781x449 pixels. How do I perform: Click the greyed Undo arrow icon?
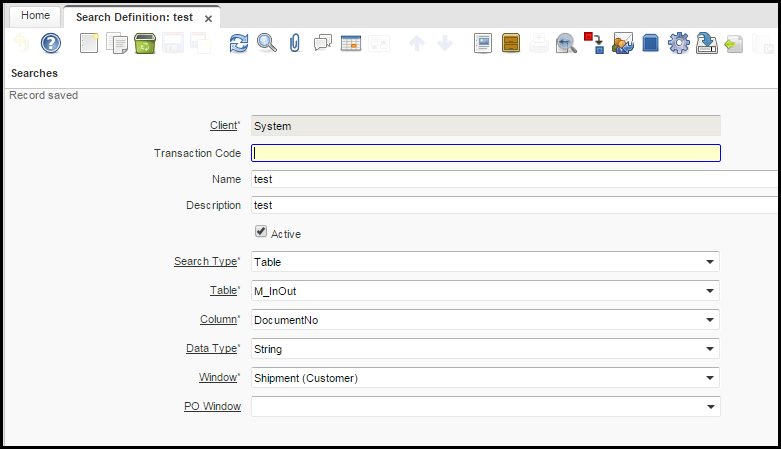[x=21, y=43]
